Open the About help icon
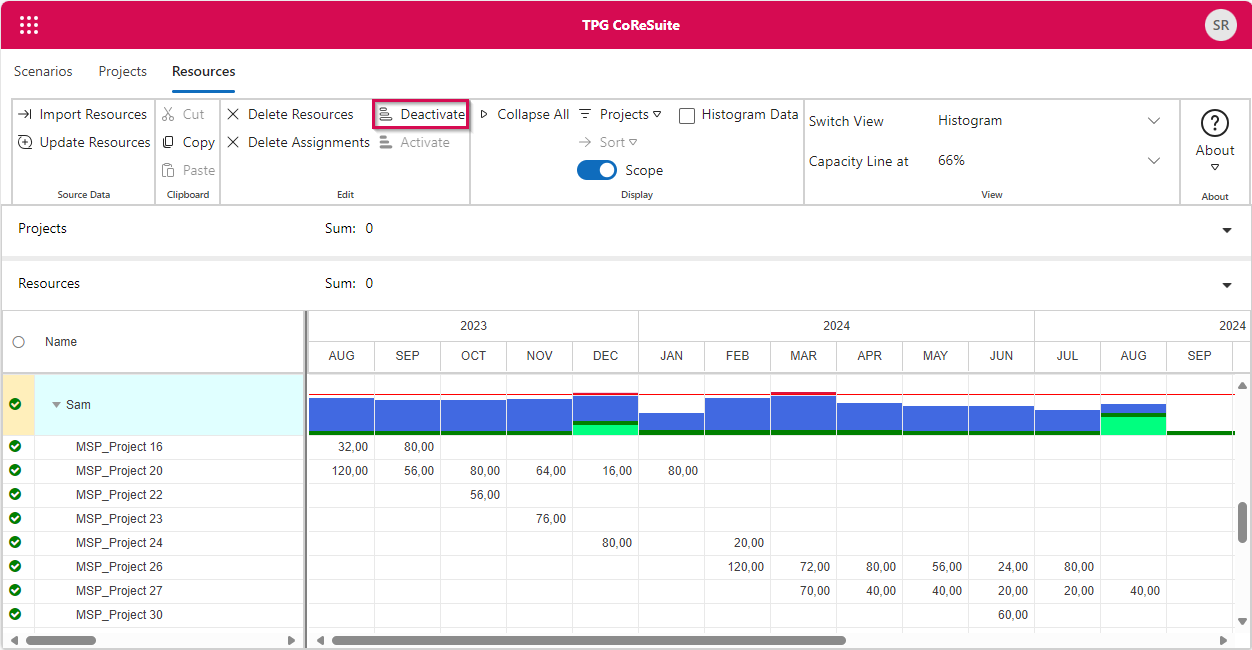 pos(1214,123)
